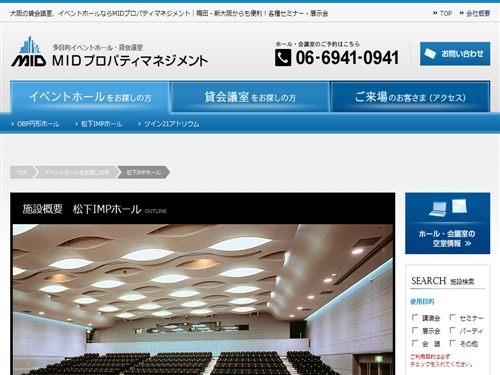Viewport: 500px width, 375px height.
Task: Open the イベントホール navigation tab
Action: coord(90,97)
